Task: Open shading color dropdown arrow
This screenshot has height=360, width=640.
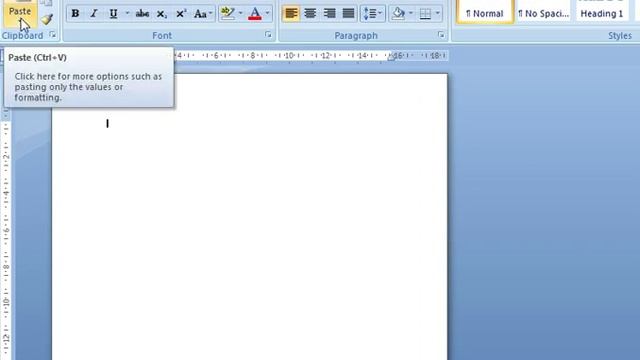Action: pos(411,13)
